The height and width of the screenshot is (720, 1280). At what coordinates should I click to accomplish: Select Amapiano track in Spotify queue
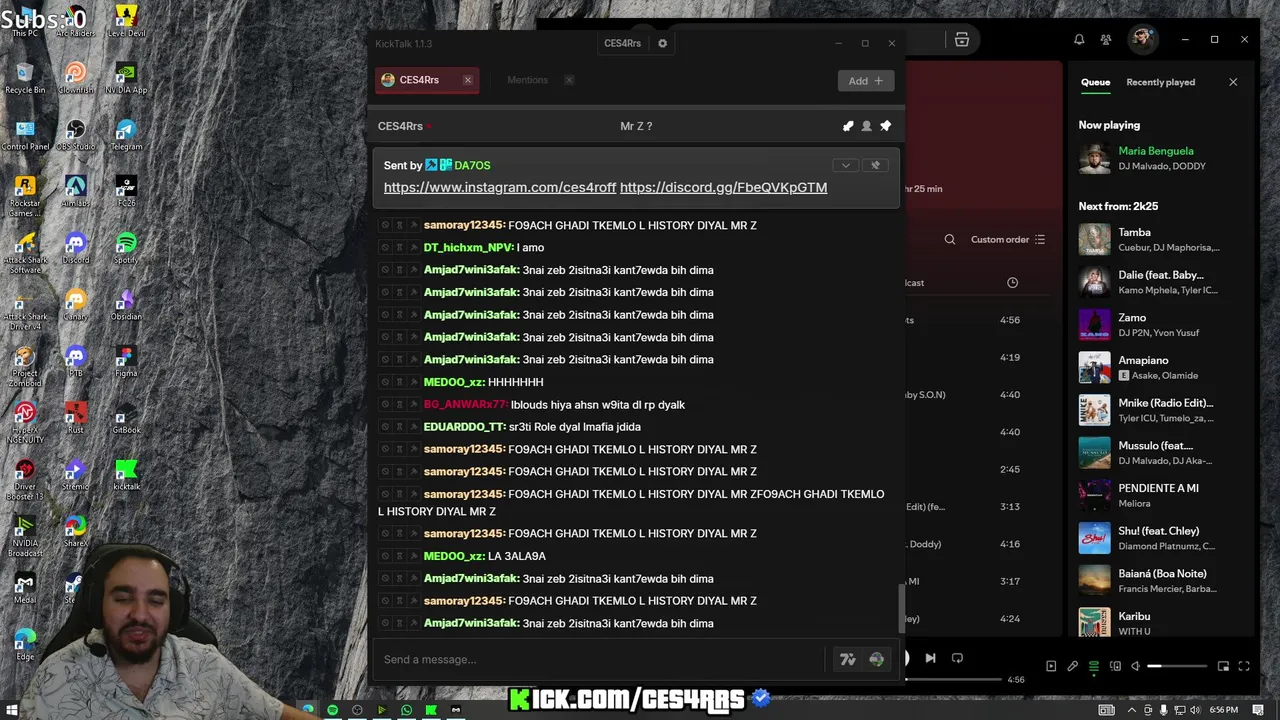(1159, 368)
